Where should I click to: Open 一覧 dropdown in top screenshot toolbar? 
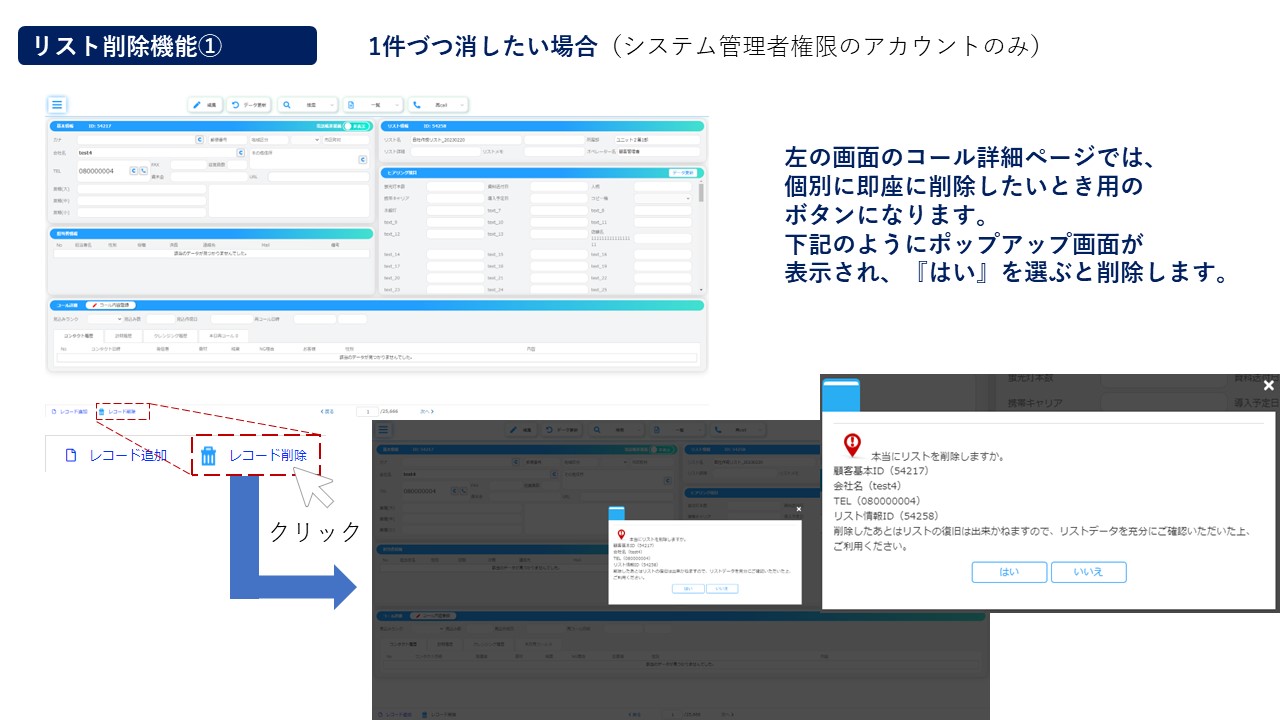pyautogui.click(x=372, y=105)
